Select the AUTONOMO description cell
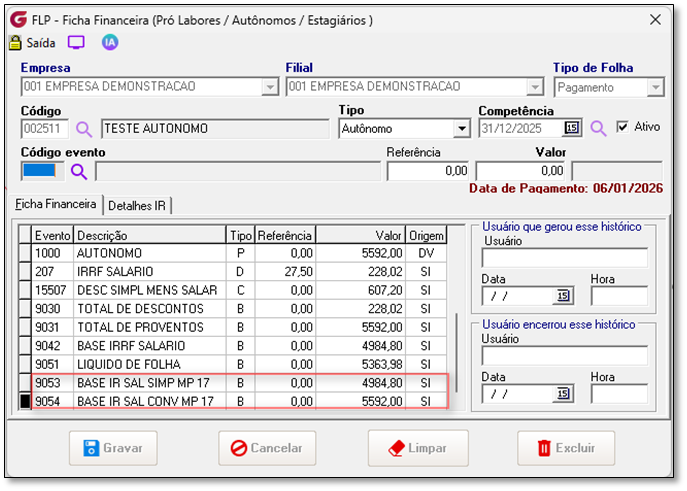The width and height of the screenshot is (687, 491). click(149, 253)
